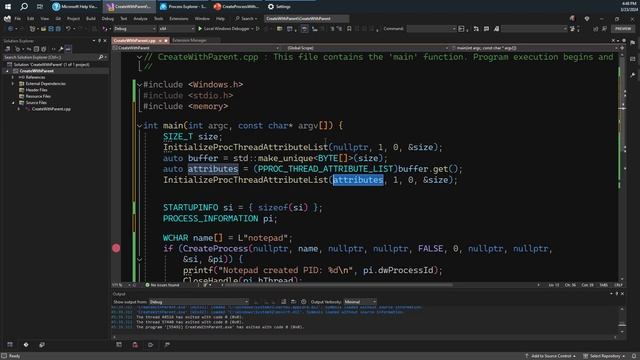This screenshot has height=360, width=640.
Task: Close the Output panel
Action: (622, 293)
